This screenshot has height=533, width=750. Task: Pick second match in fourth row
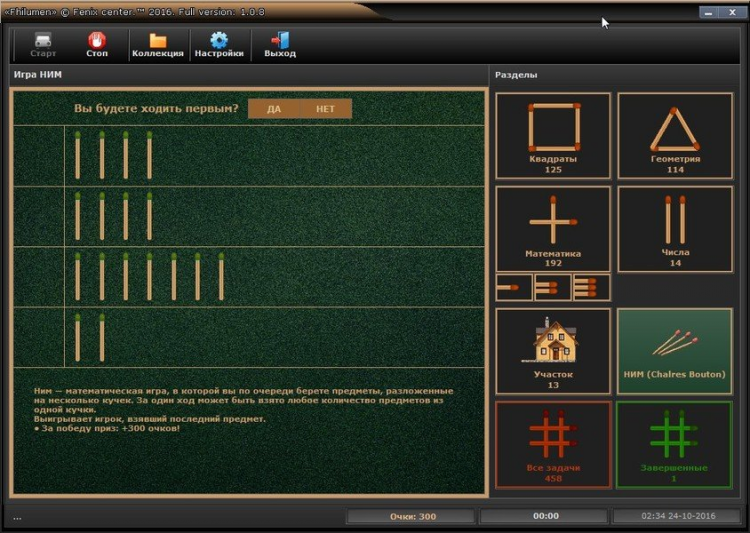[x=102, y=337]
